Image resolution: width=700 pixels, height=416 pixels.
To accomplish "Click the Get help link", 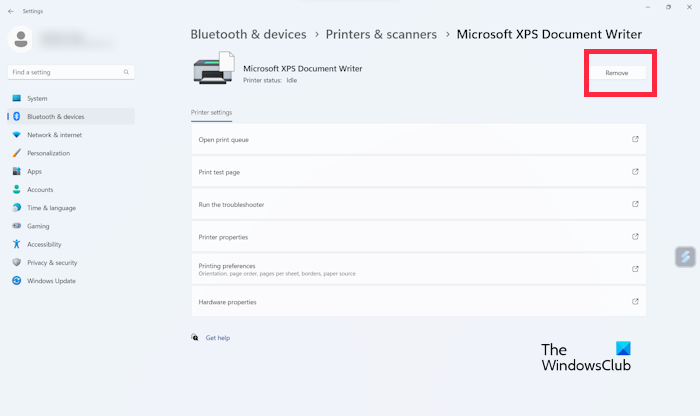I will [x=217, y=338].
